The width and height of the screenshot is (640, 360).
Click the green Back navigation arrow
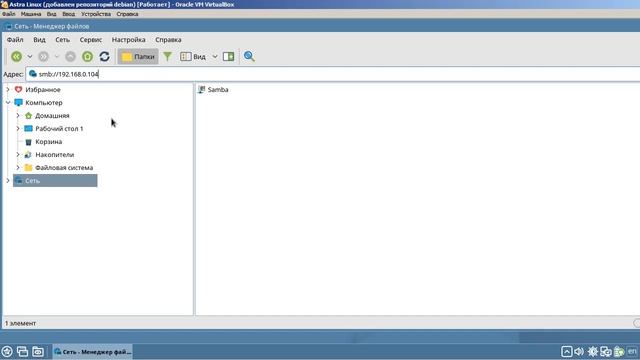tap(16, 57)
